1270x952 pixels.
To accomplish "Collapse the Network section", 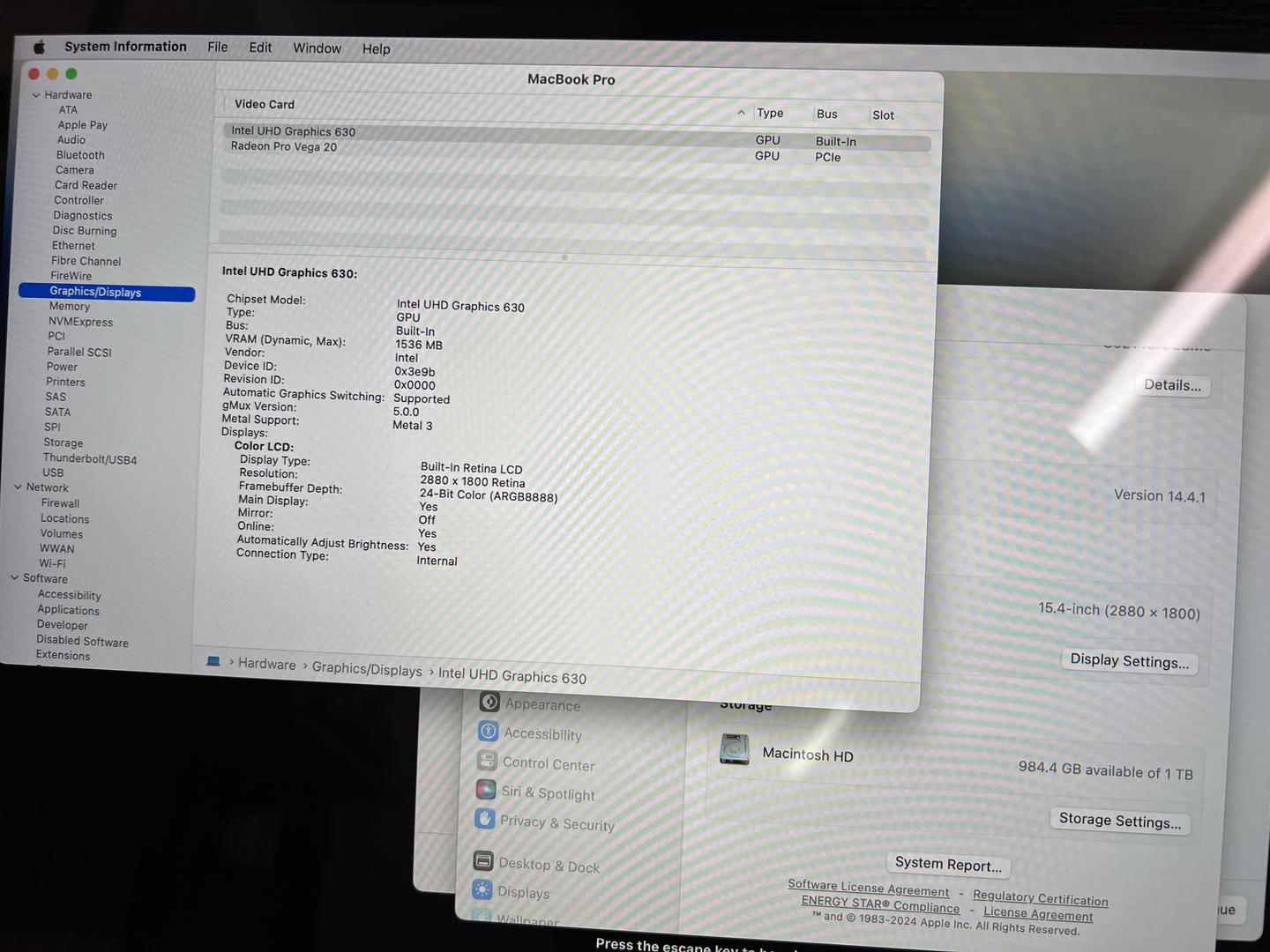I will [x=18, y=487].
